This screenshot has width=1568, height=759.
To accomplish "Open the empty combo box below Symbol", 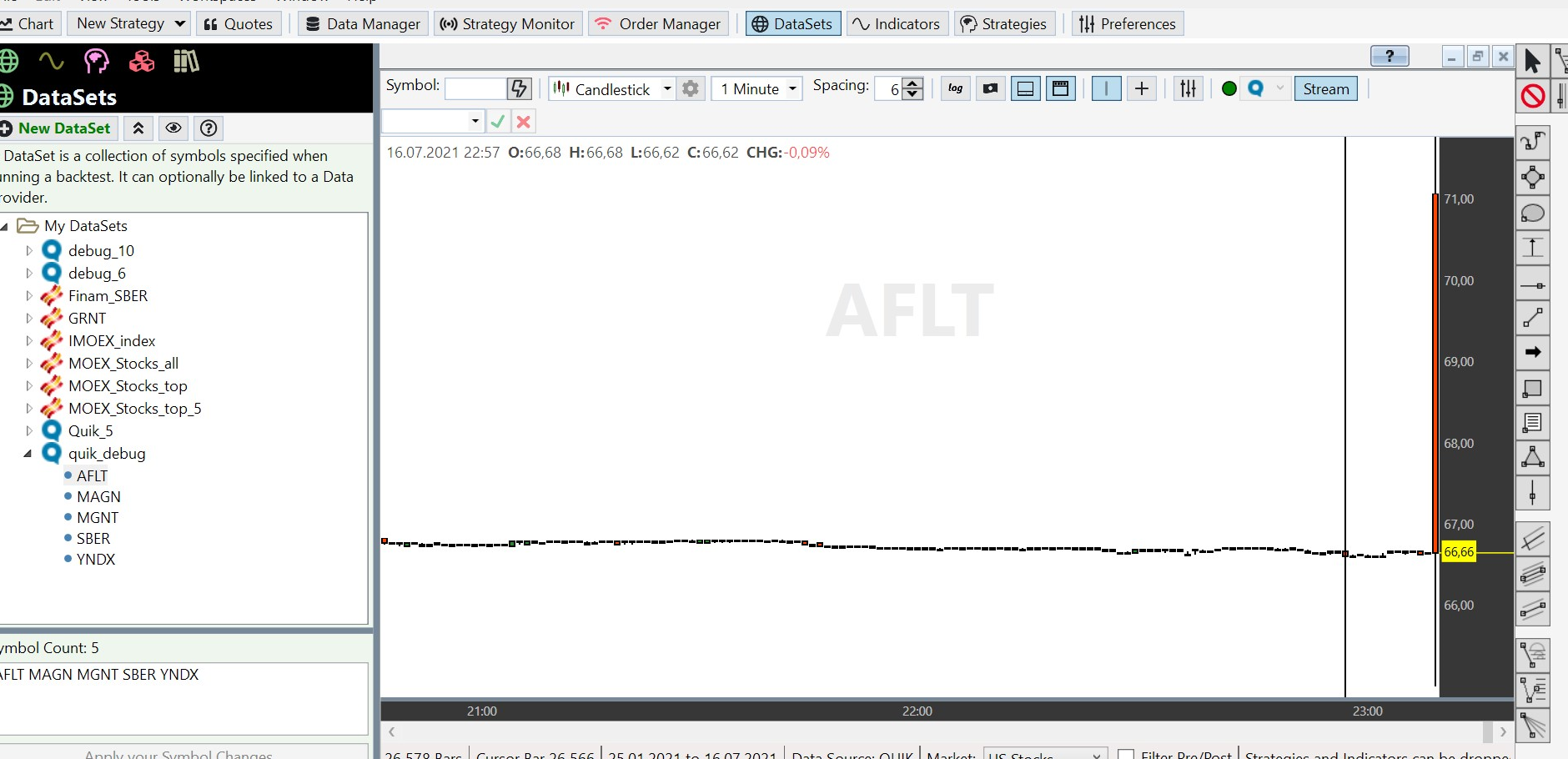I will 434,122.
